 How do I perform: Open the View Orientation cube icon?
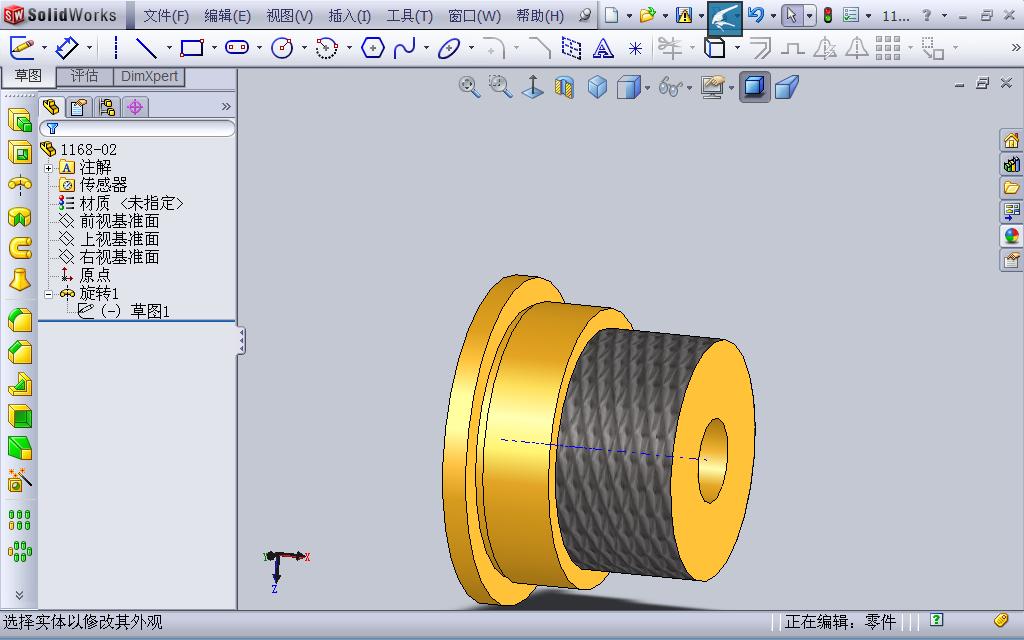pyautogui.click(x=598, y=87)
